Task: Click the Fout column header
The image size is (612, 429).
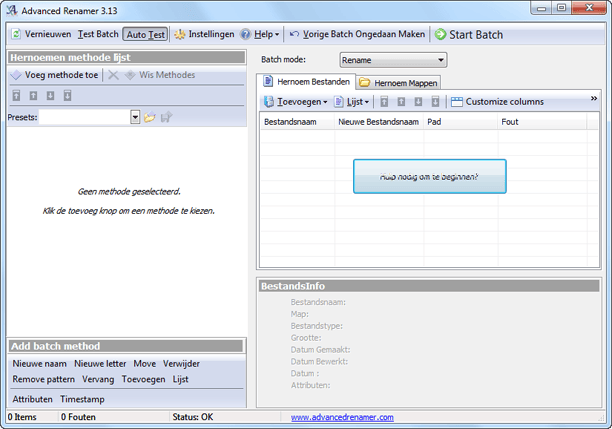Action: click(542, 122)
